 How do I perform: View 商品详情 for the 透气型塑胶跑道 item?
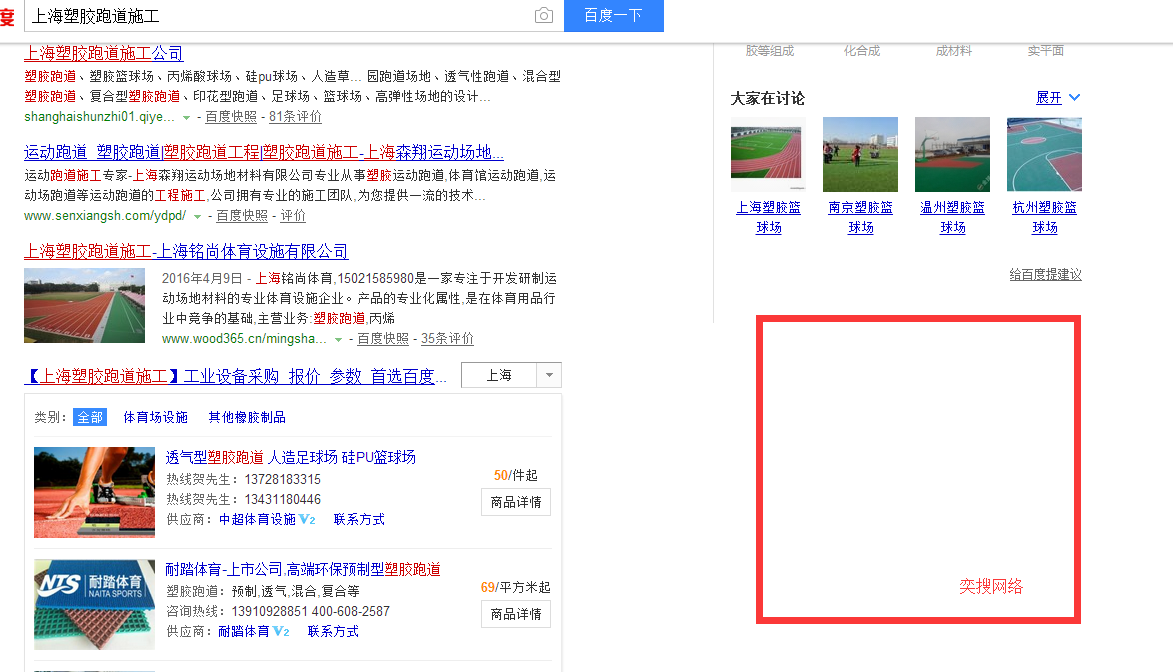516,502
